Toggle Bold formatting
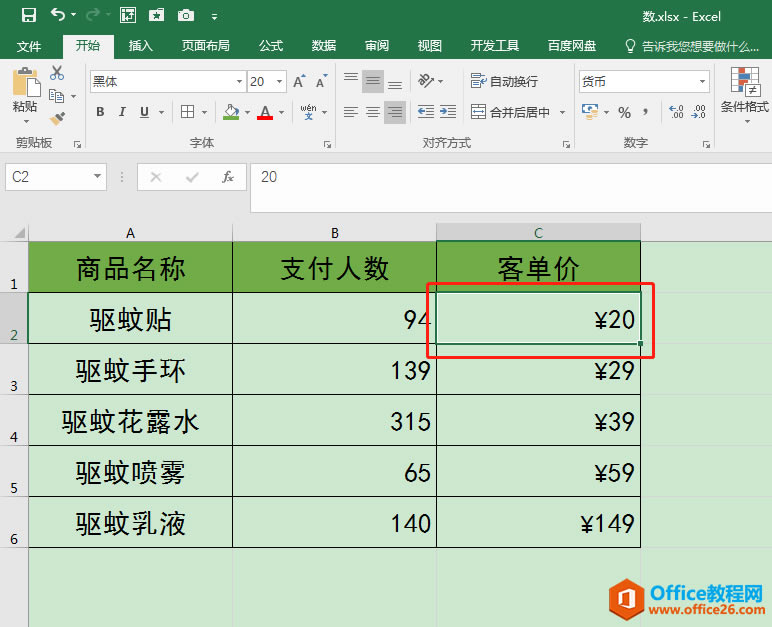772x627 pixels. coord(100,112)
